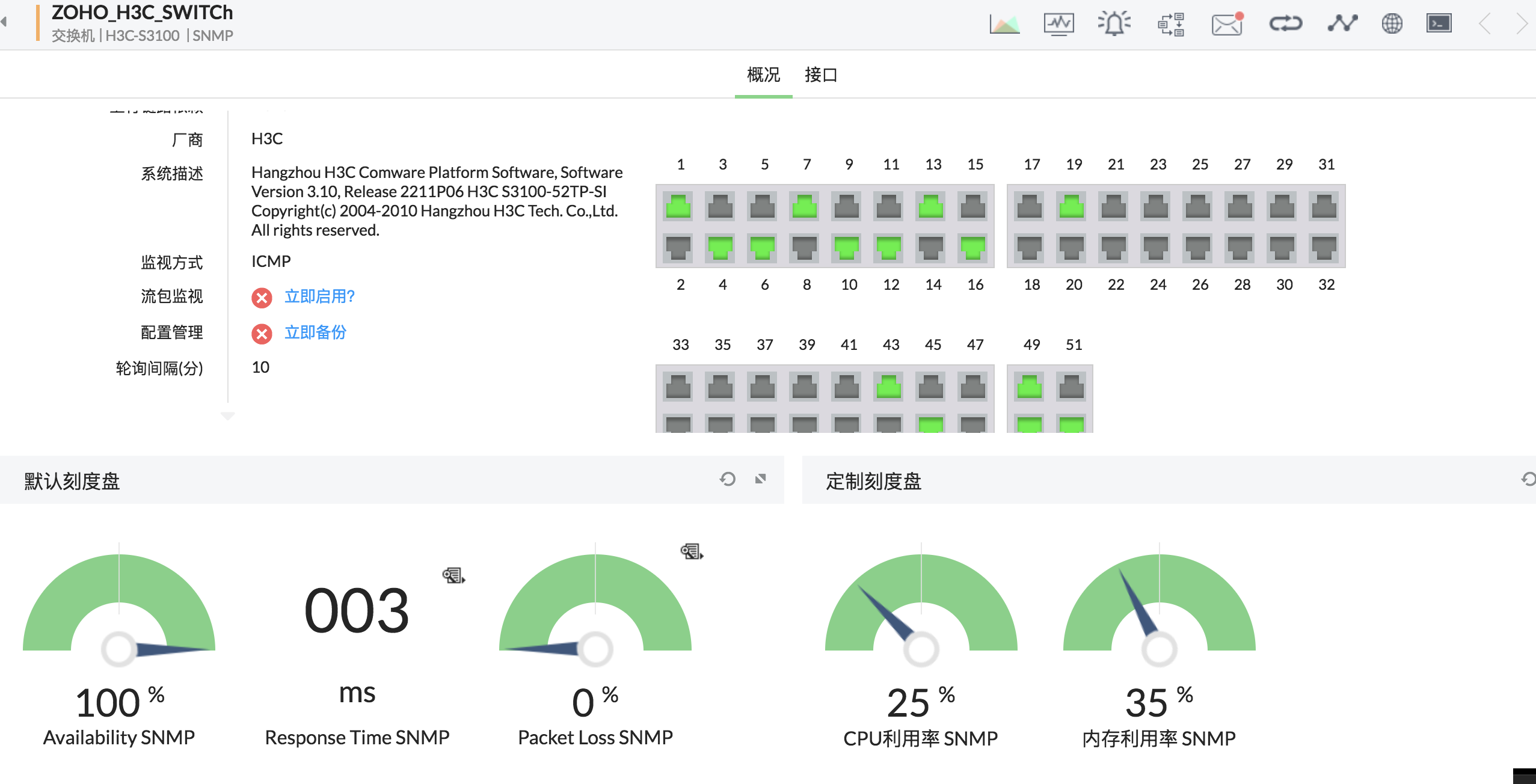This screenshot has width=1536, height=784.
Task: Open the terminal console icon
Action: point(1439,24)
